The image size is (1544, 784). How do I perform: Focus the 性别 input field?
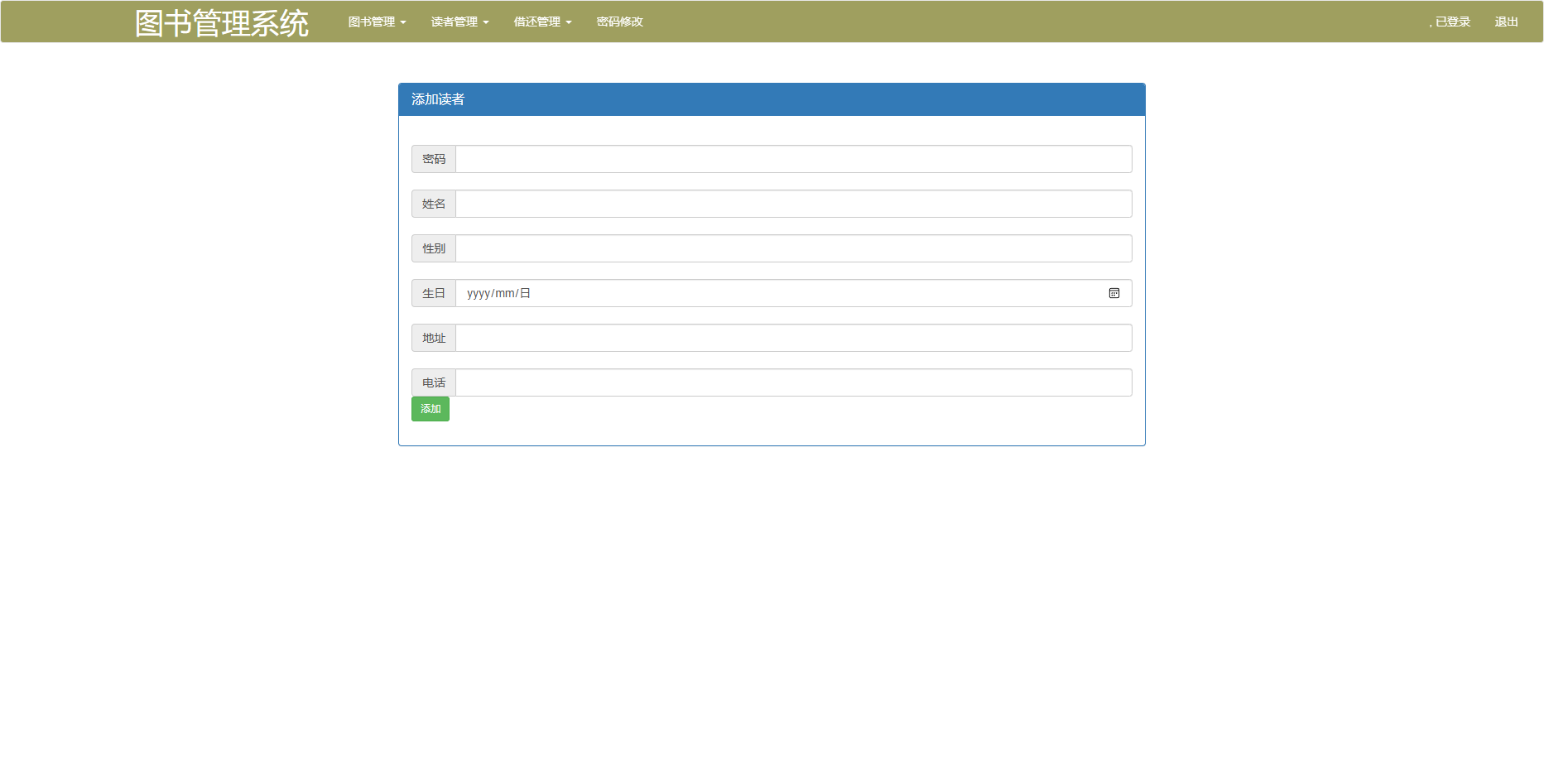tap(793, 248)
